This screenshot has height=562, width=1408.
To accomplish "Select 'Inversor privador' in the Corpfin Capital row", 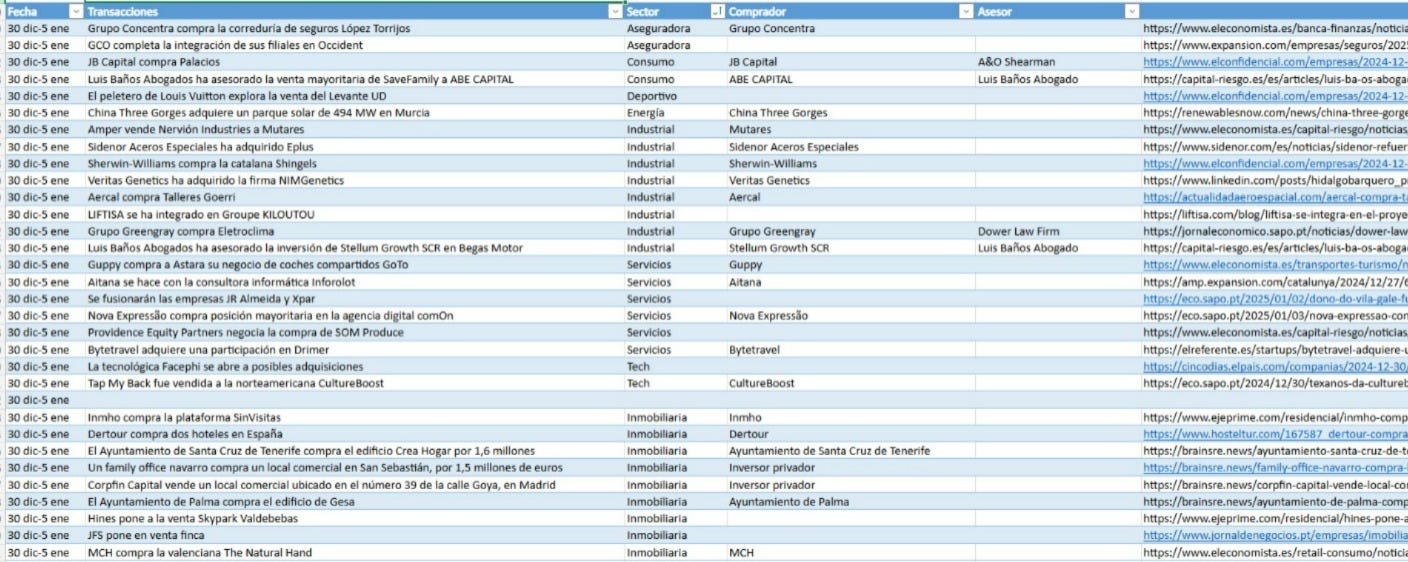I will click(851, 485).
